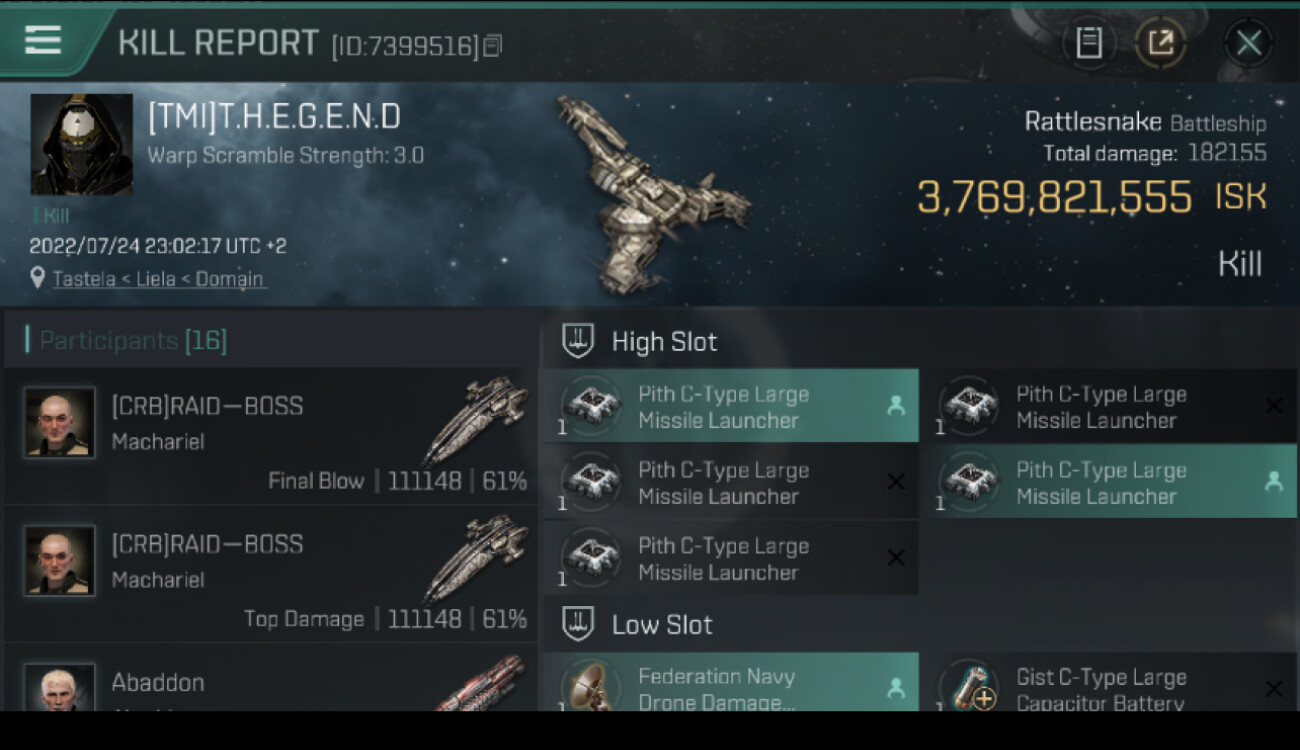Click the Machariel ship image for Final Blow
The image size is (1300, 750).
475,420
